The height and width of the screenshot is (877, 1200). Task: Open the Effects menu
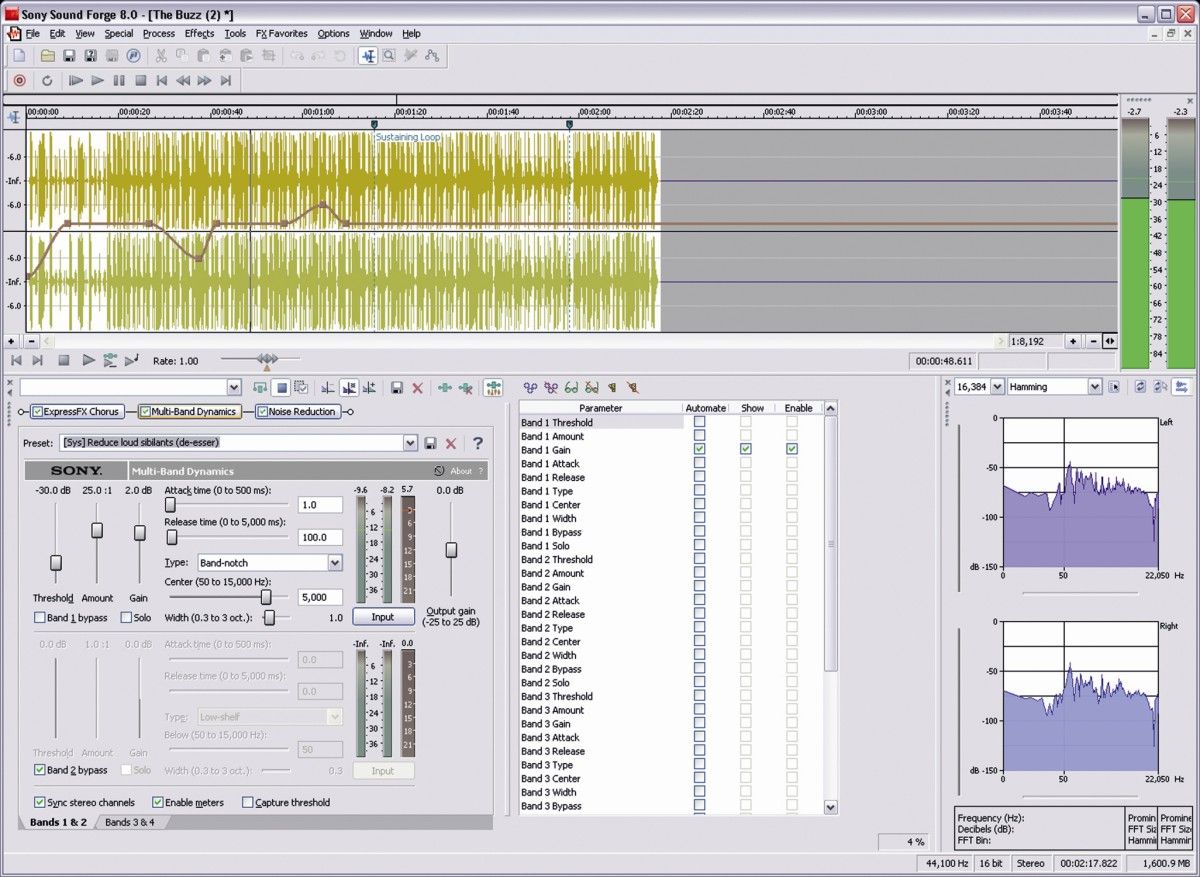click(199, 33)
